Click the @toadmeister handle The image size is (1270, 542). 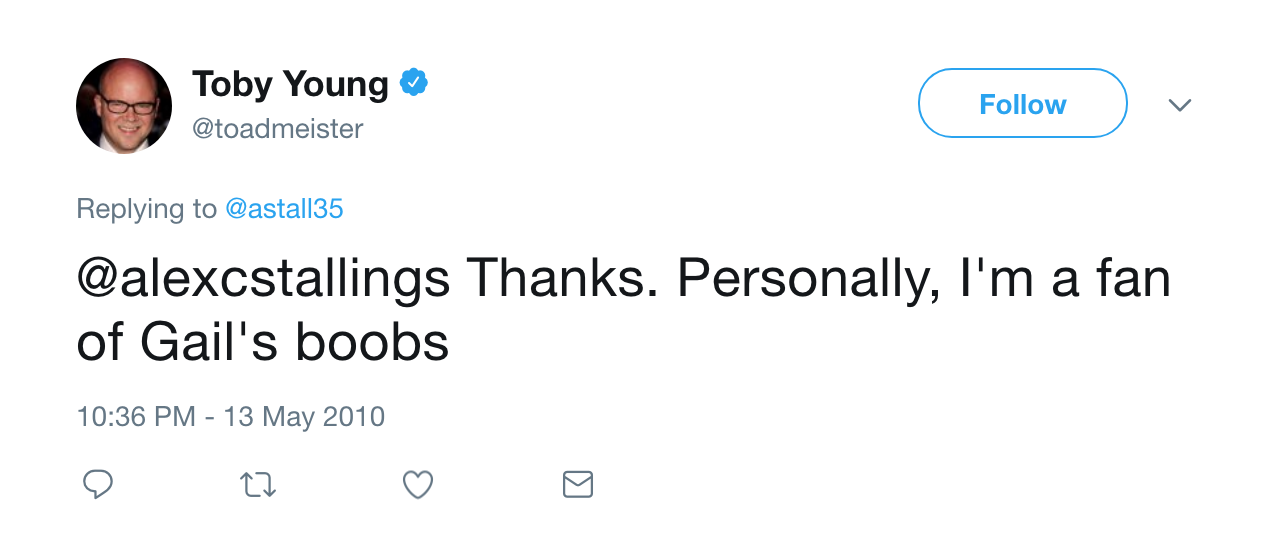coord(278,129)
